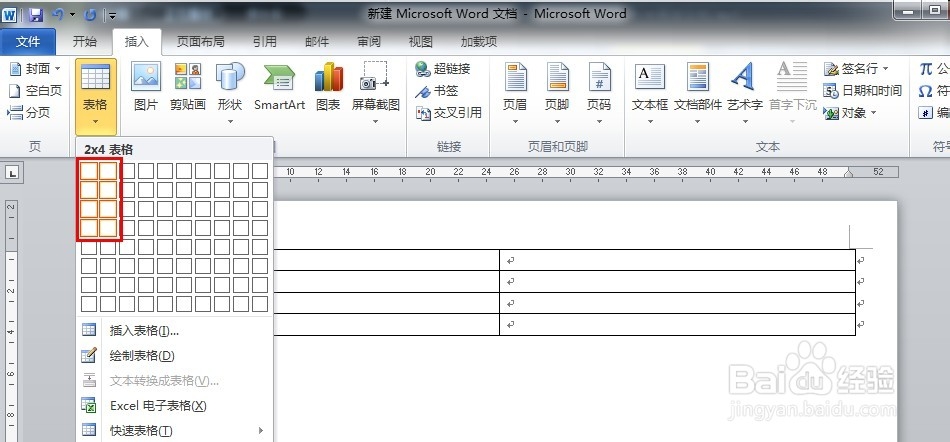Open the 表格 table dropdown button
Viewport: 950px width, 442px height.
coord(95,96)
